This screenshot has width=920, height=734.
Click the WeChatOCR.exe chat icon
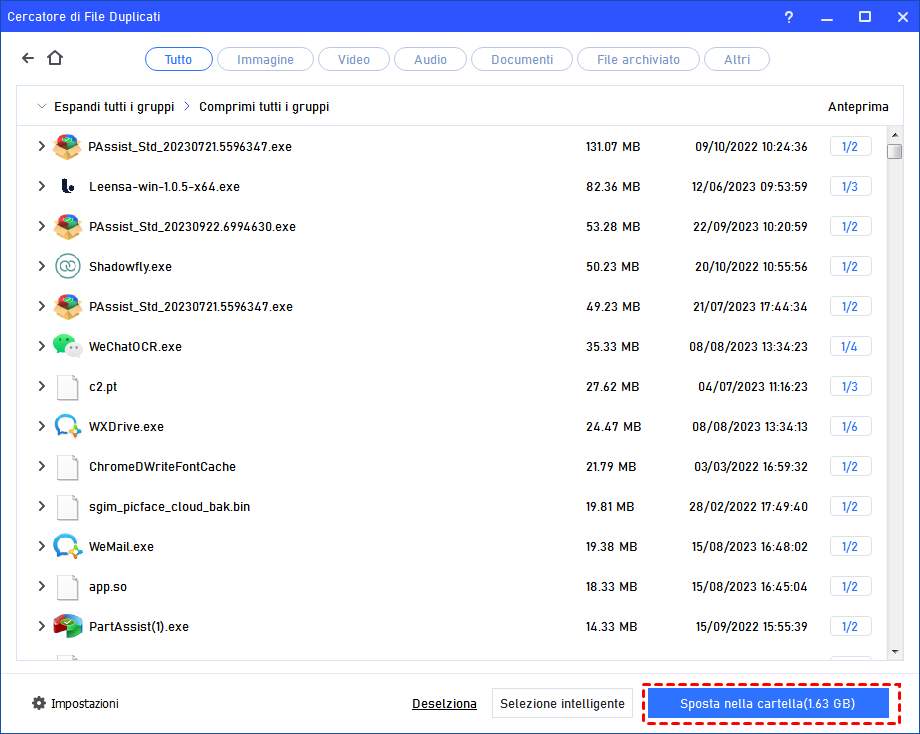point(67,346)
